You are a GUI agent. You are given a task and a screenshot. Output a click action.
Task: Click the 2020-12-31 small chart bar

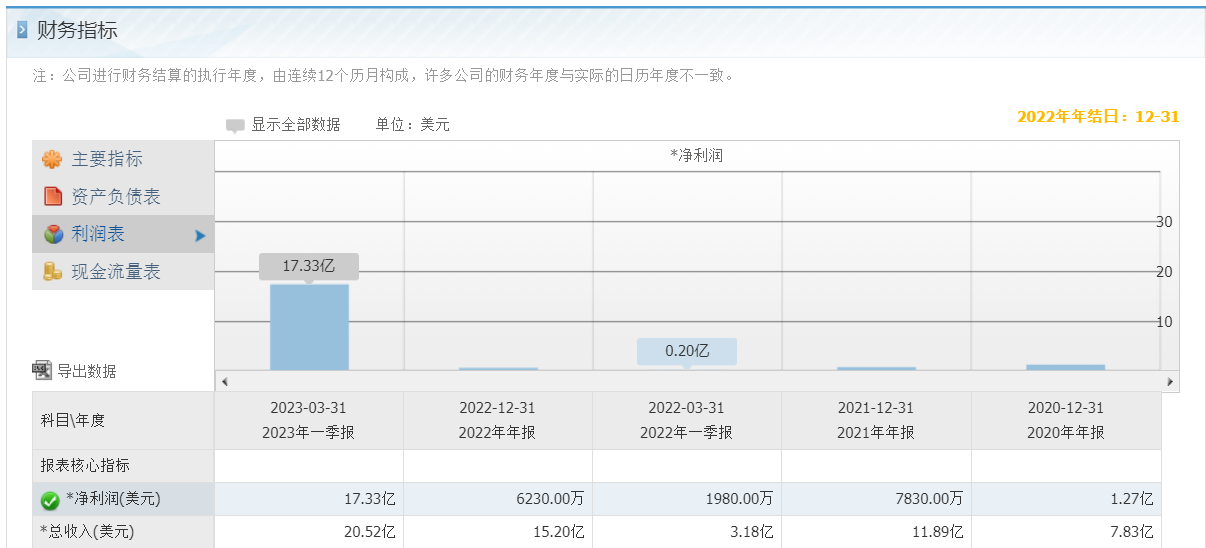[x=1065, y=367]
